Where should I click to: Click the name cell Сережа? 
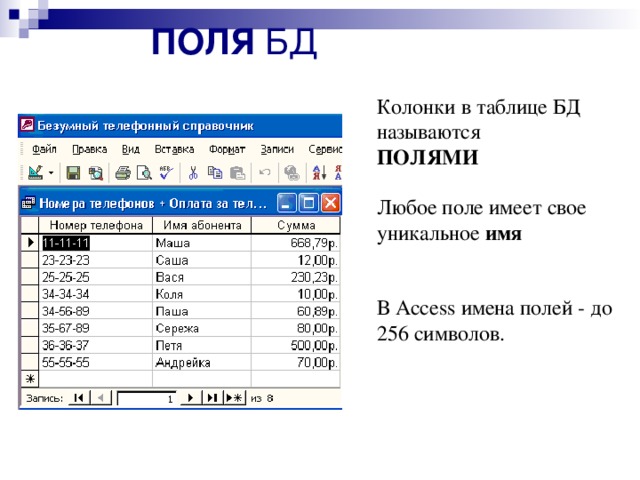(202, 328)
